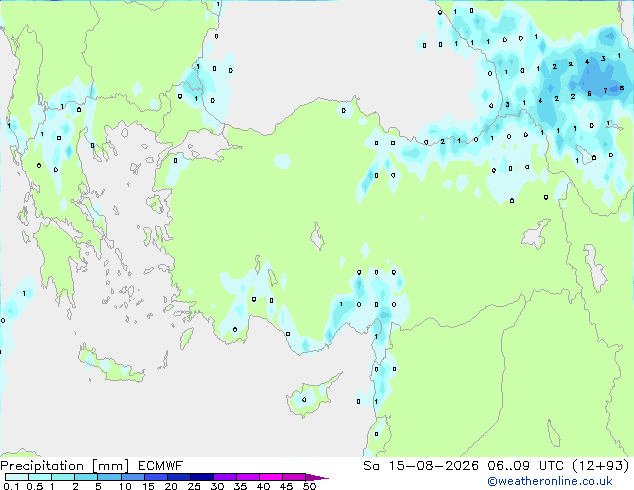The height and width of the screenshot is (490, 634).
Task: Click the "(12+93)" forecast offset text
Action: pyautogui.click(x=601, y=466)
